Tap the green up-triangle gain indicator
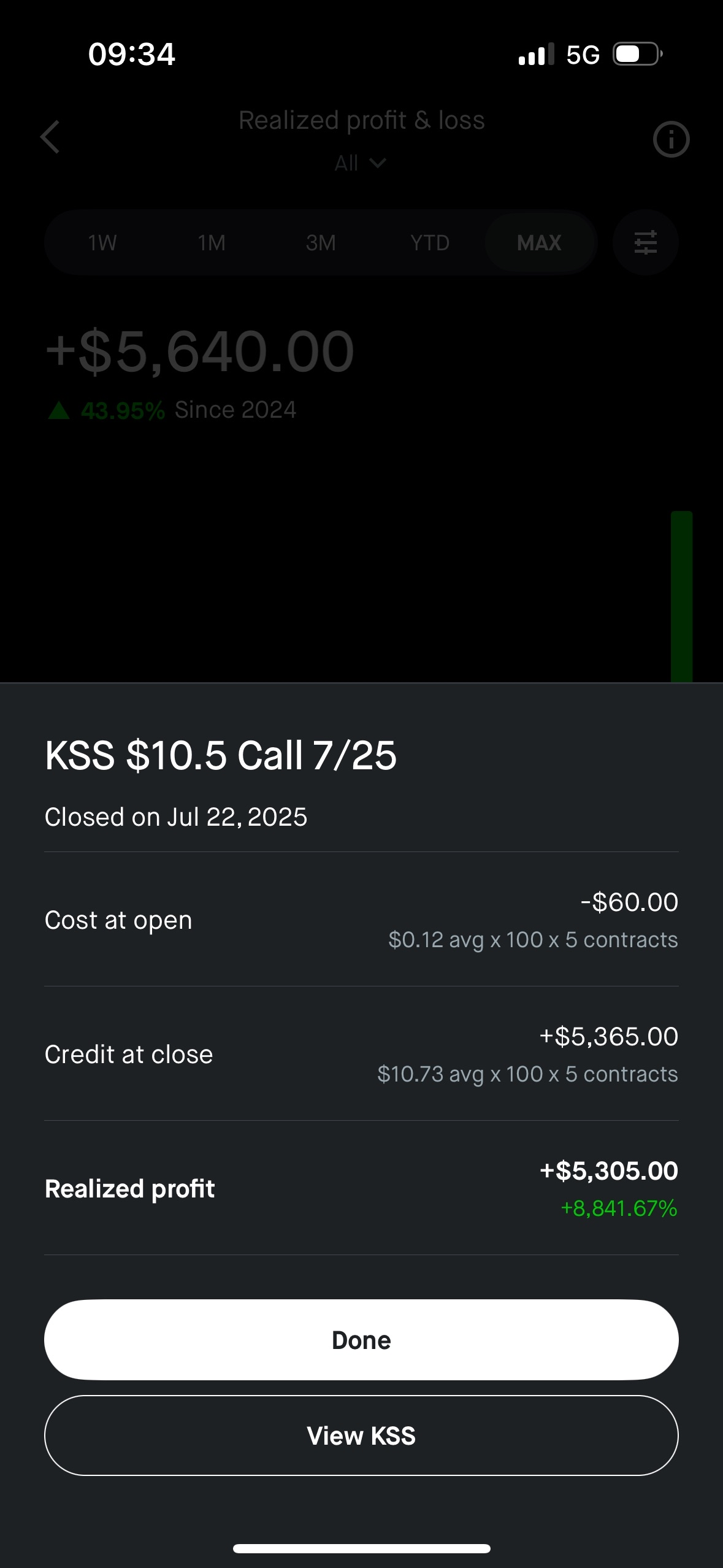The width and height of the screenshot is (723, 1568). point(59,410)
